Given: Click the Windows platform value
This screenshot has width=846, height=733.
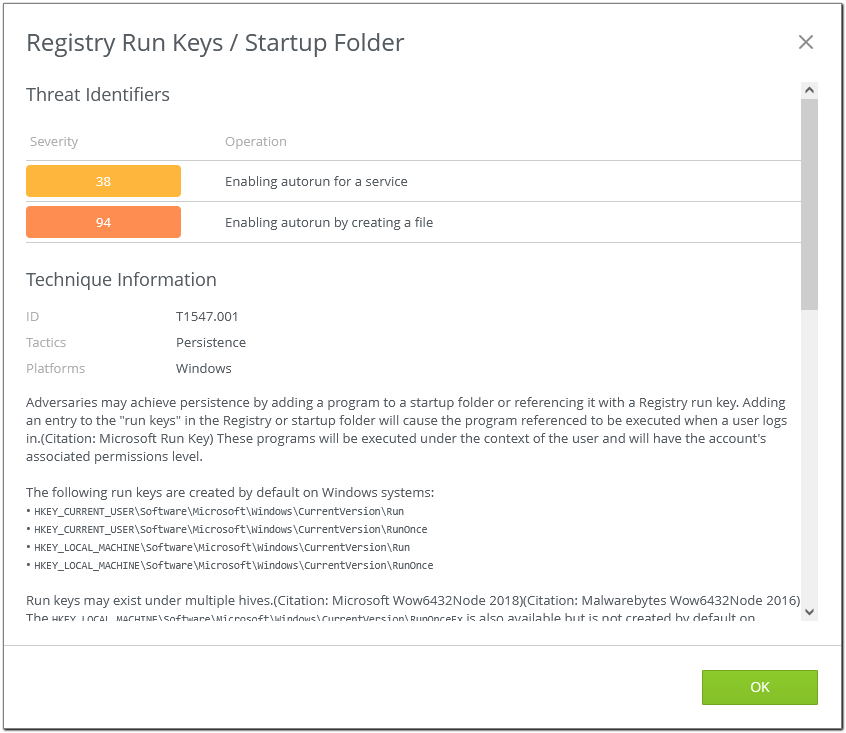Looking at the screenshot, I should (x=204, y=369).
